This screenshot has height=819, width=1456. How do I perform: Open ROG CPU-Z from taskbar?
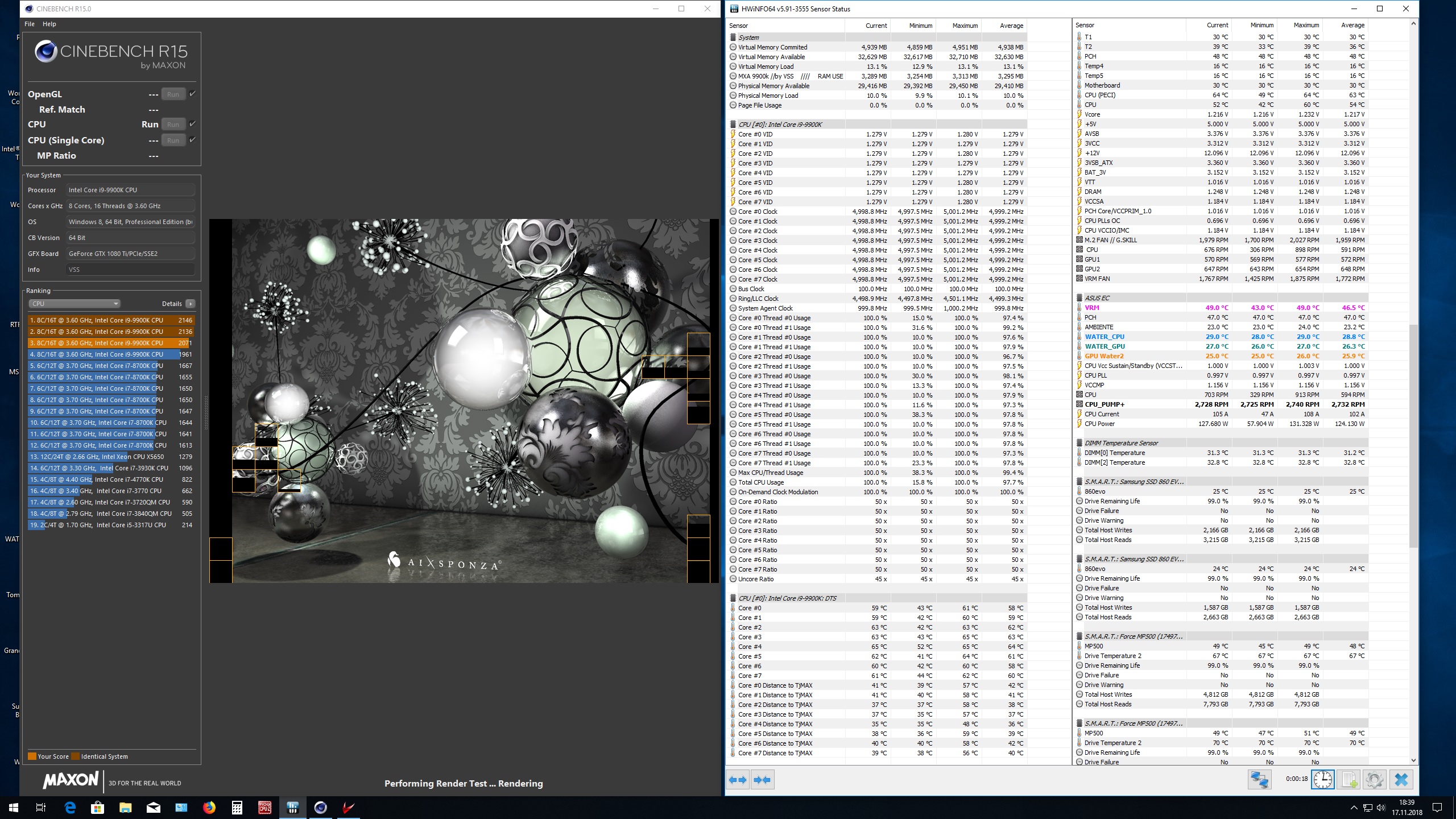tap(265, 808)
